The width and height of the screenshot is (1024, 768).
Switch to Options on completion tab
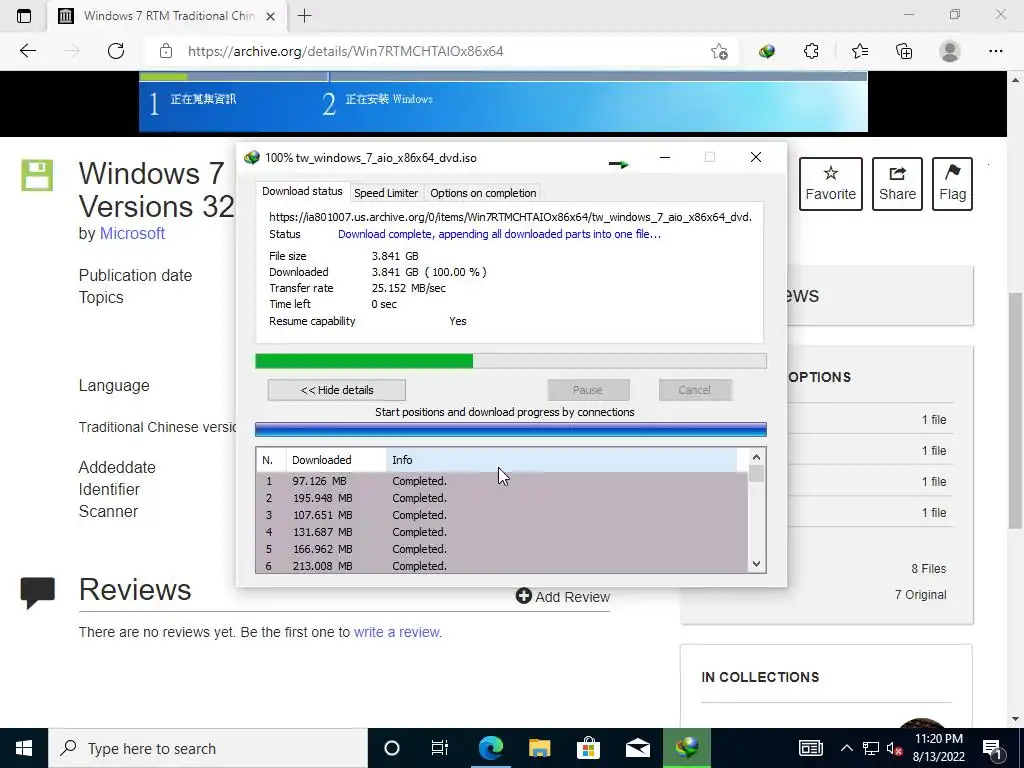[x=483, y=193]
